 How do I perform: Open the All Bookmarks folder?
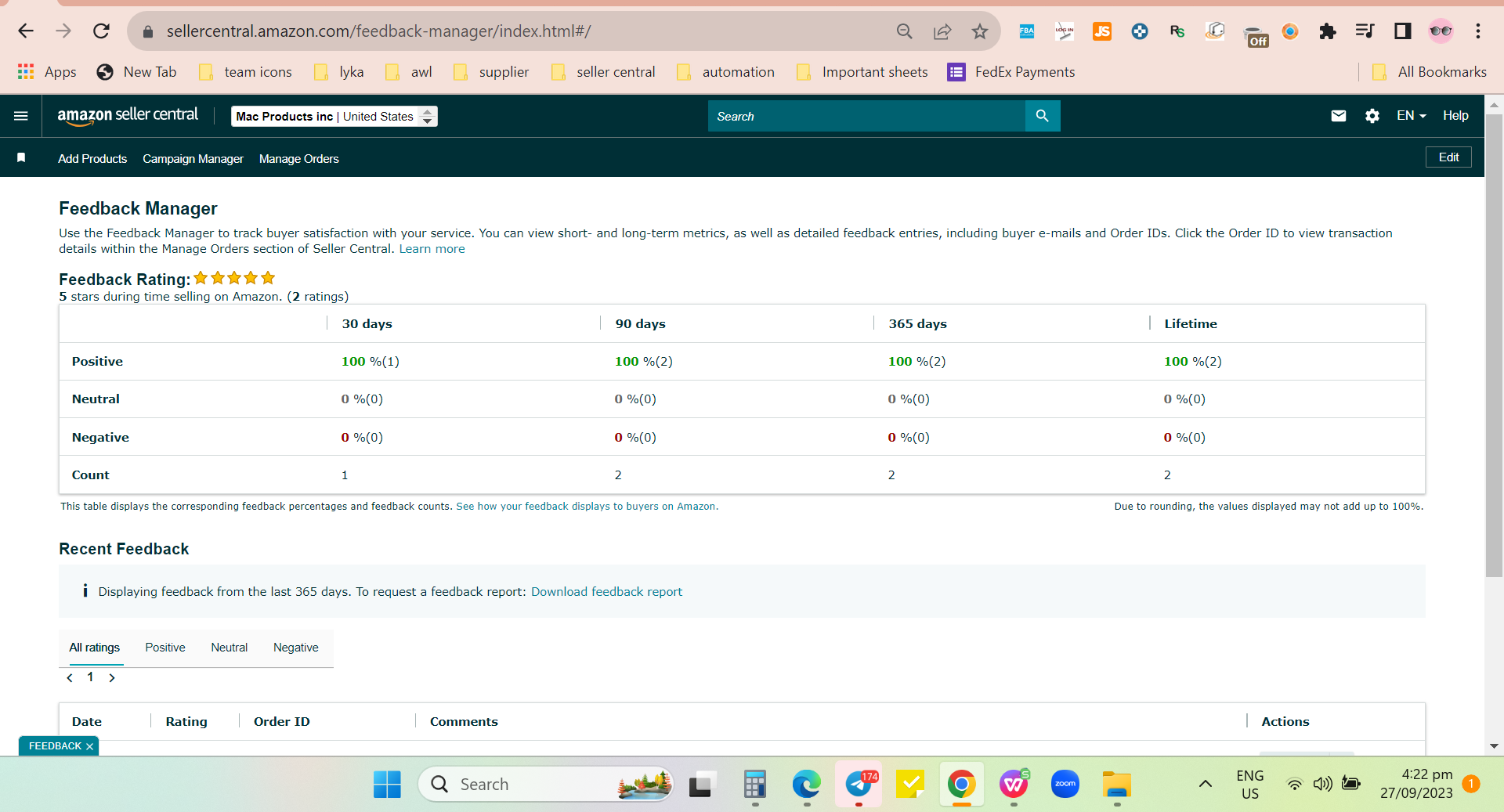pyautogui.click(x=1430, y=72)
